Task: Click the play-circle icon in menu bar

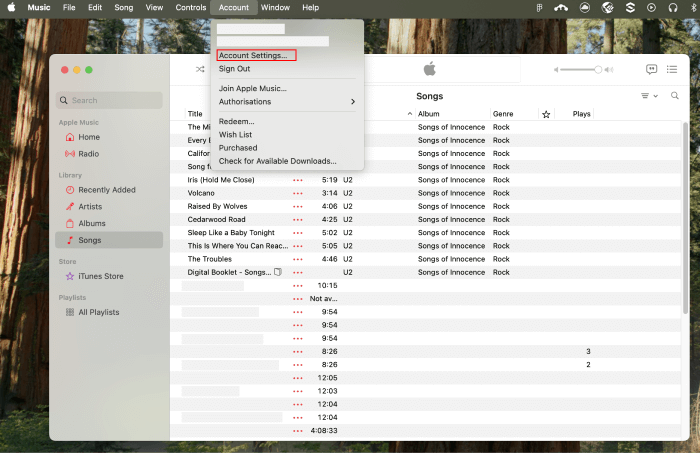Action: click(x=651, y=7)
